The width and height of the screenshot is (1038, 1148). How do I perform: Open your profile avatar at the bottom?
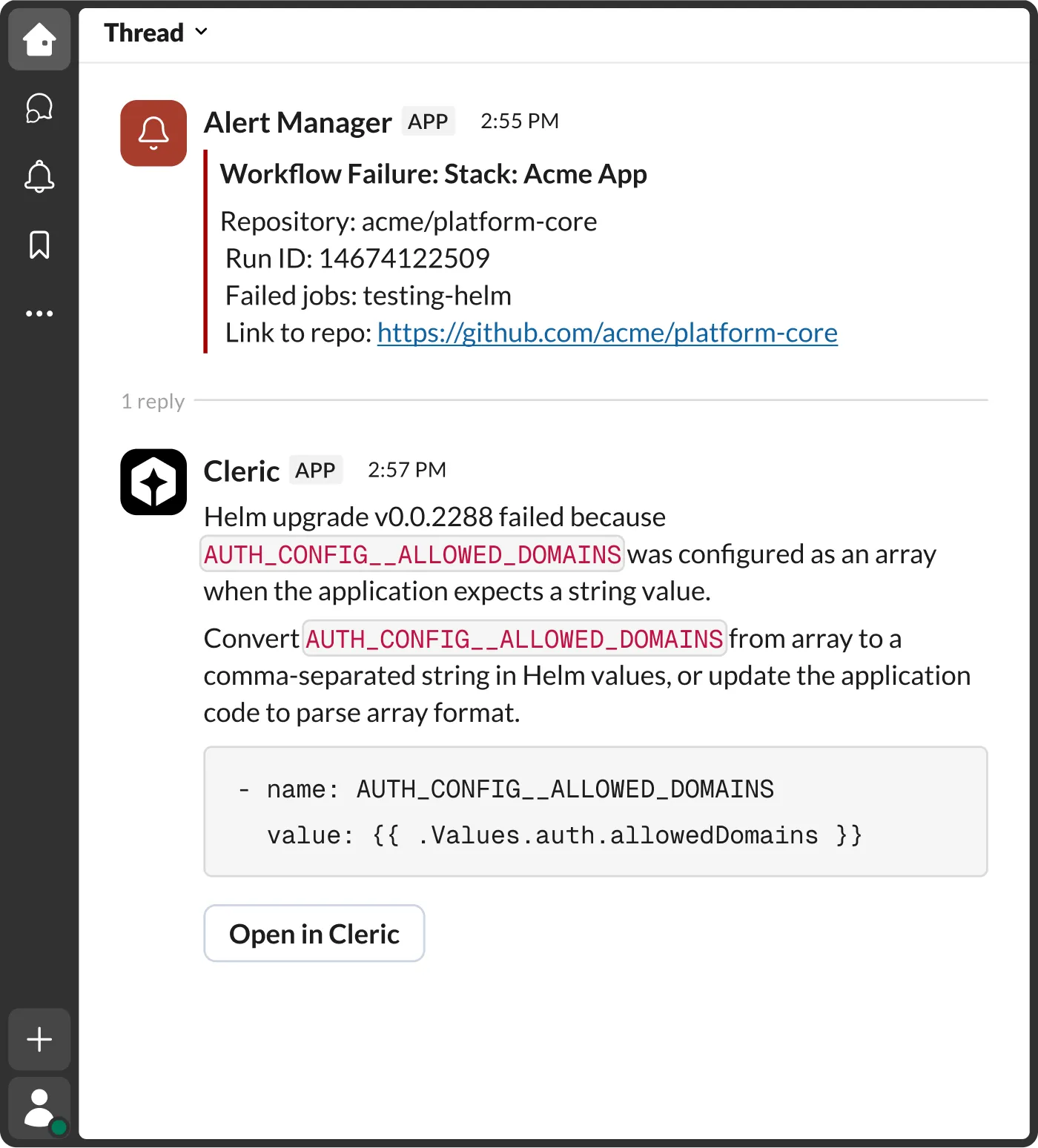click(39, 1108)
